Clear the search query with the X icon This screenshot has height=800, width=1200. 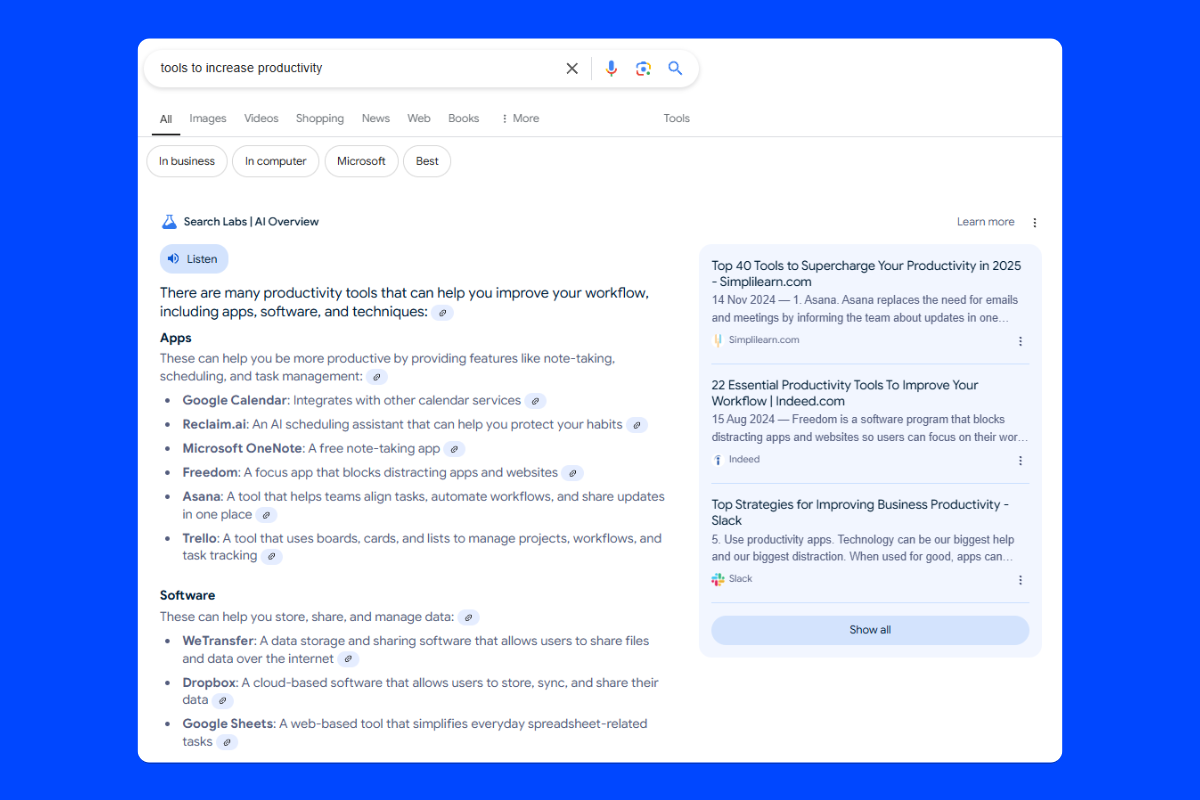tap(572, 68)
